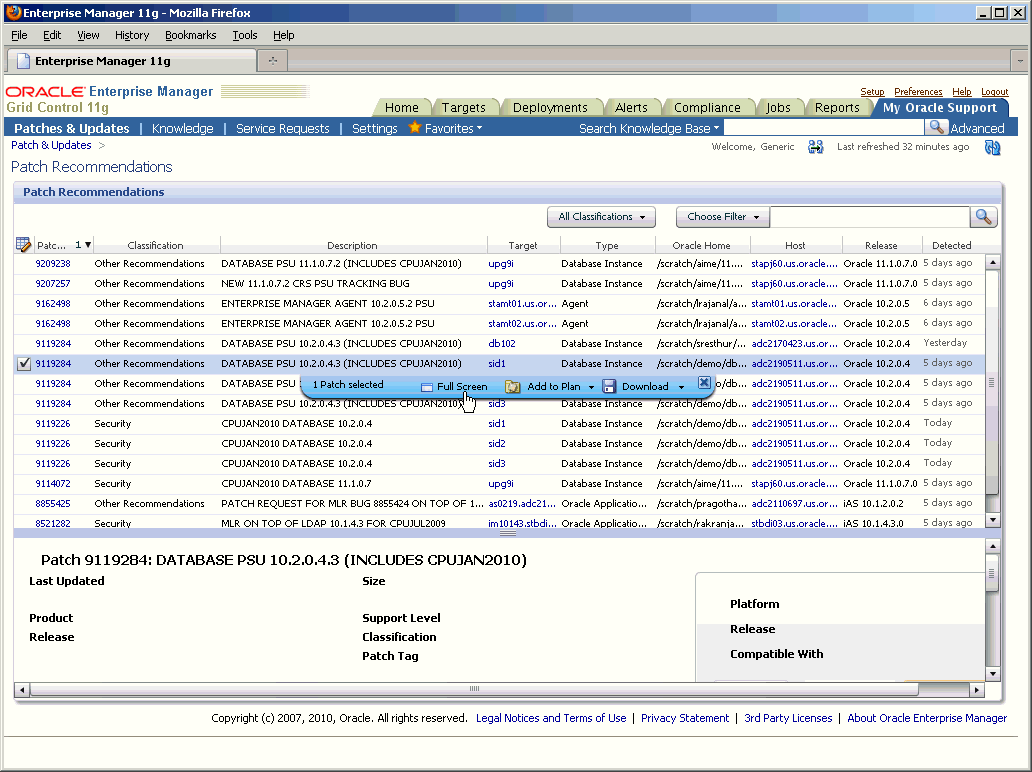This screenshot has height=772, width=1032.
Task: Expand the Add to Plan dropdown arrow
Action: [591, 387]
